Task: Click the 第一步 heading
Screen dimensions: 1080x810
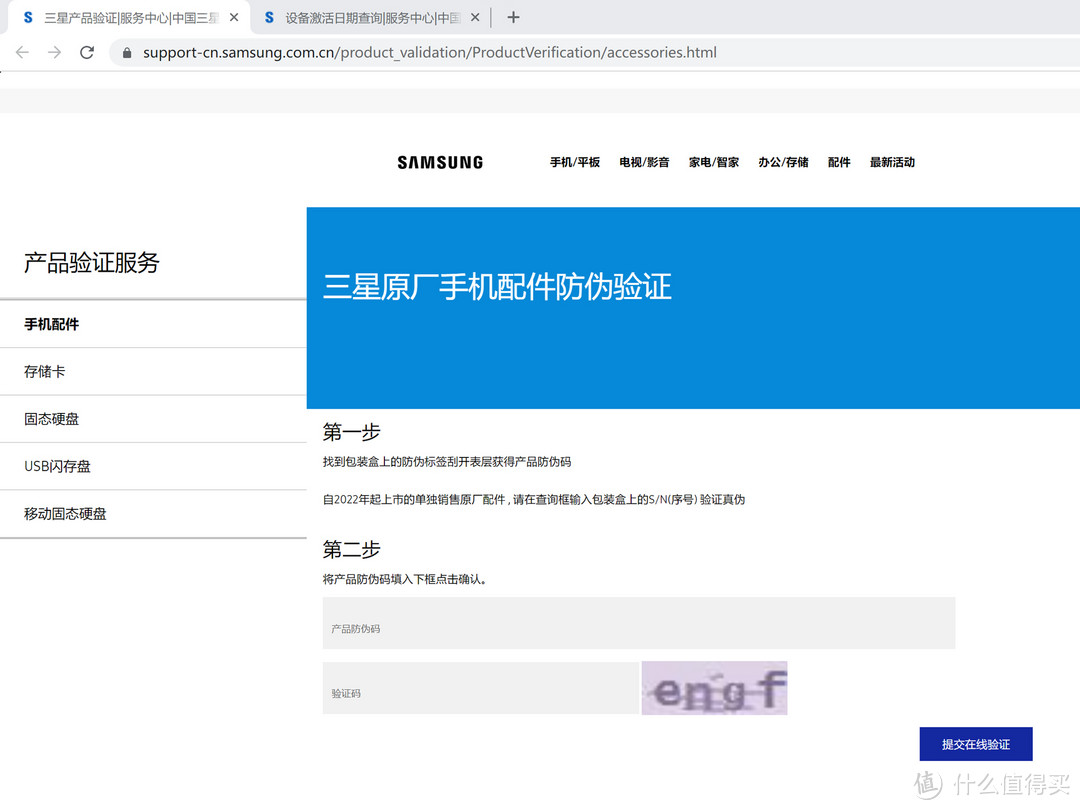Action: [x=351, y=433]
